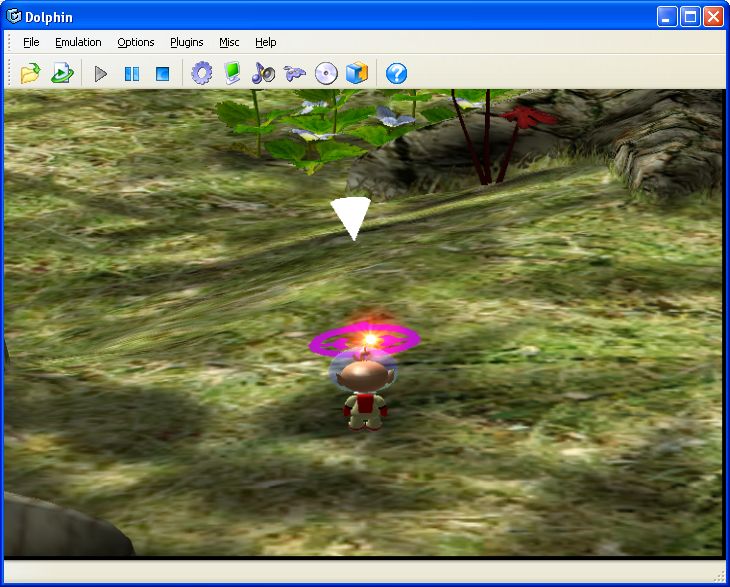Click the open file folder icon

(x=30, y=74)
